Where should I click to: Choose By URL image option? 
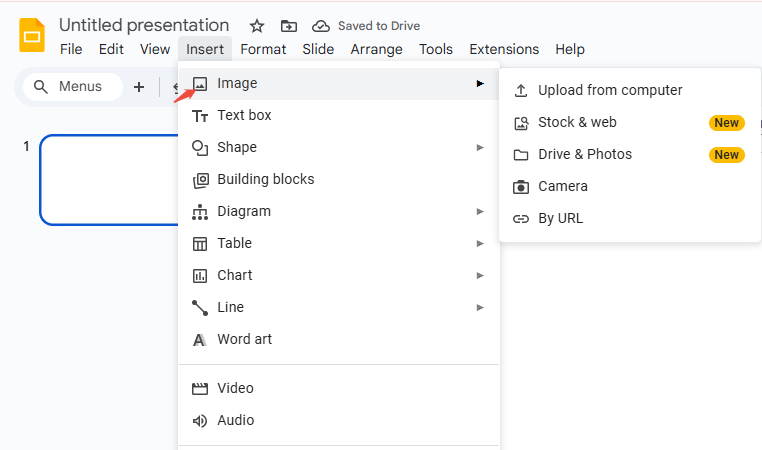click(560, 218)
